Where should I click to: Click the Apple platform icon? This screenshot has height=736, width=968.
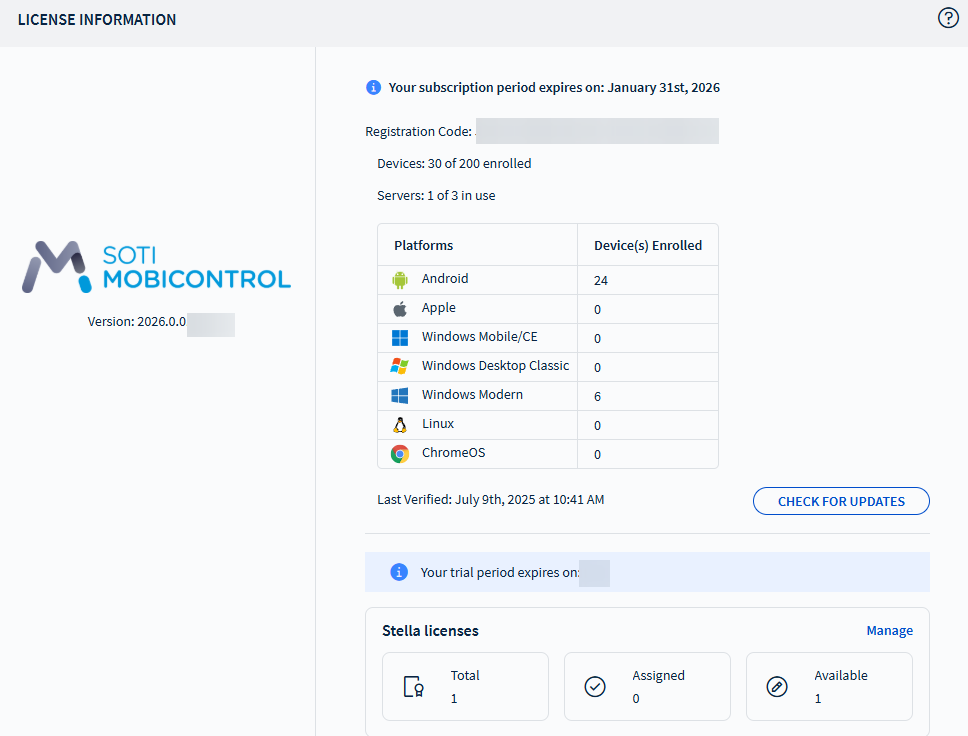tap(400, 309)
